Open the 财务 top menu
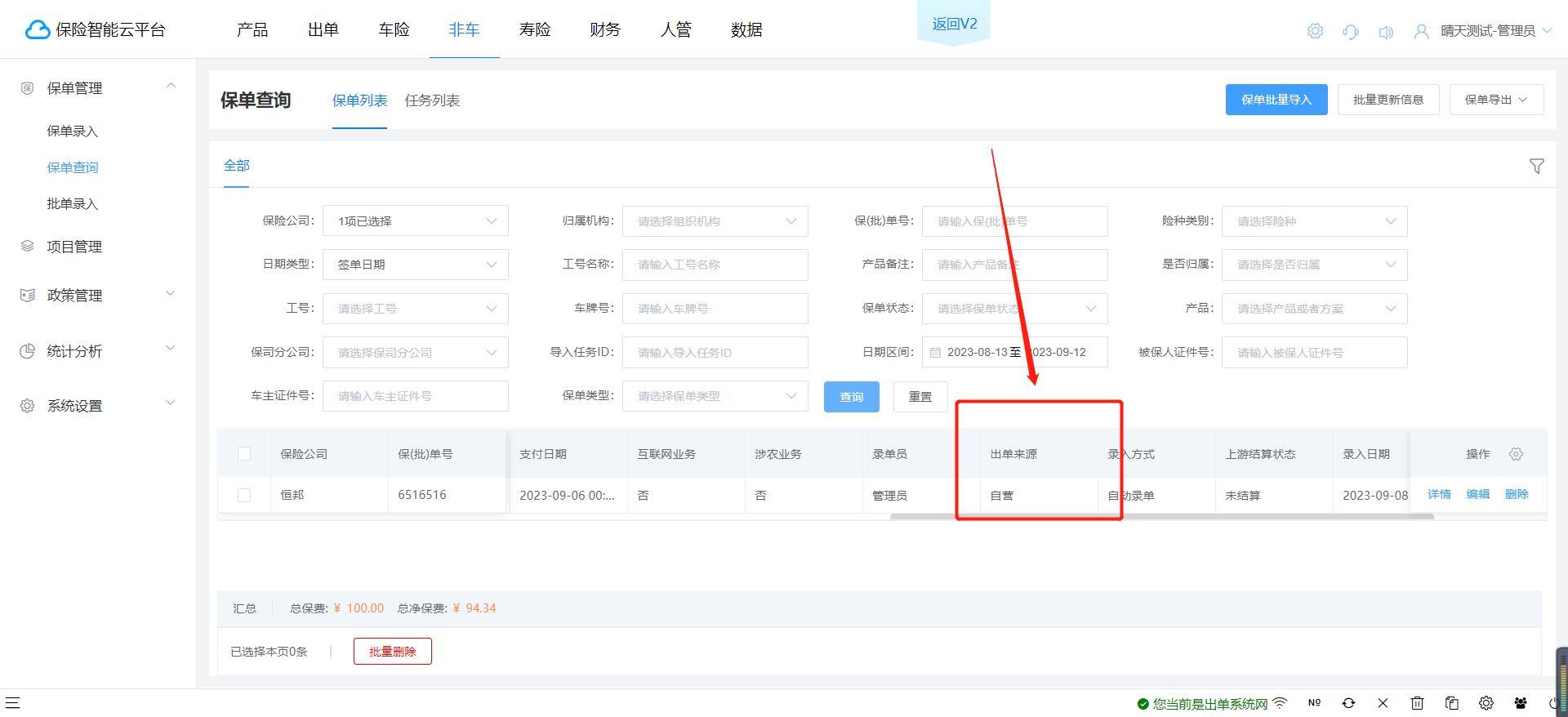Viewport: 1568px width, 717px height. tap(605, 30)
